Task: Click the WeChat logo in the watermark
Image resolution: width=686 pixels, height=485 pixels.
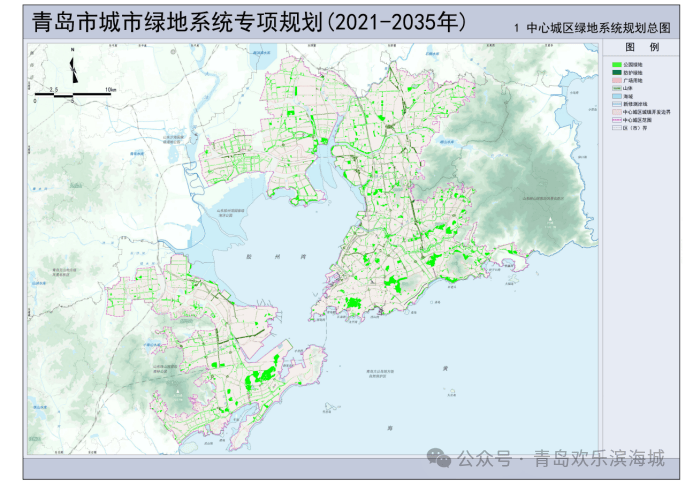Action: pos(439,458)
